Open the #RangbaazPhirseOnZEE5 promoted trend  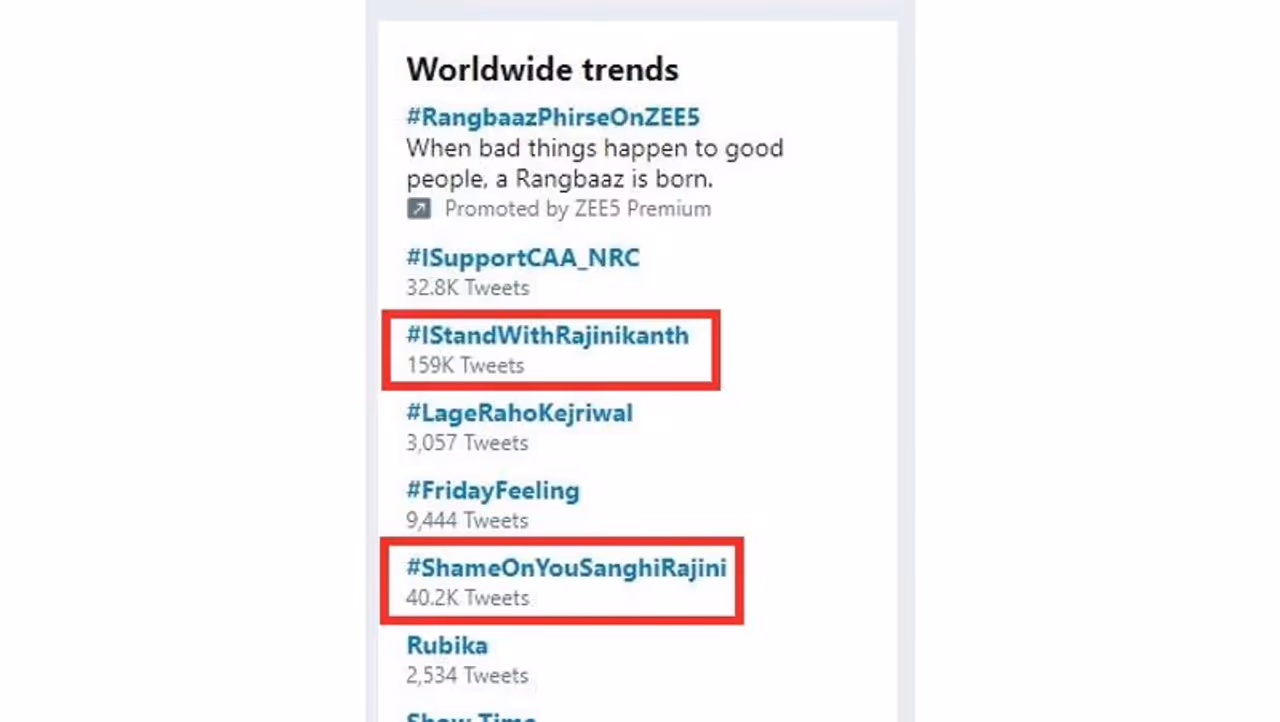(x=552, y=117)
